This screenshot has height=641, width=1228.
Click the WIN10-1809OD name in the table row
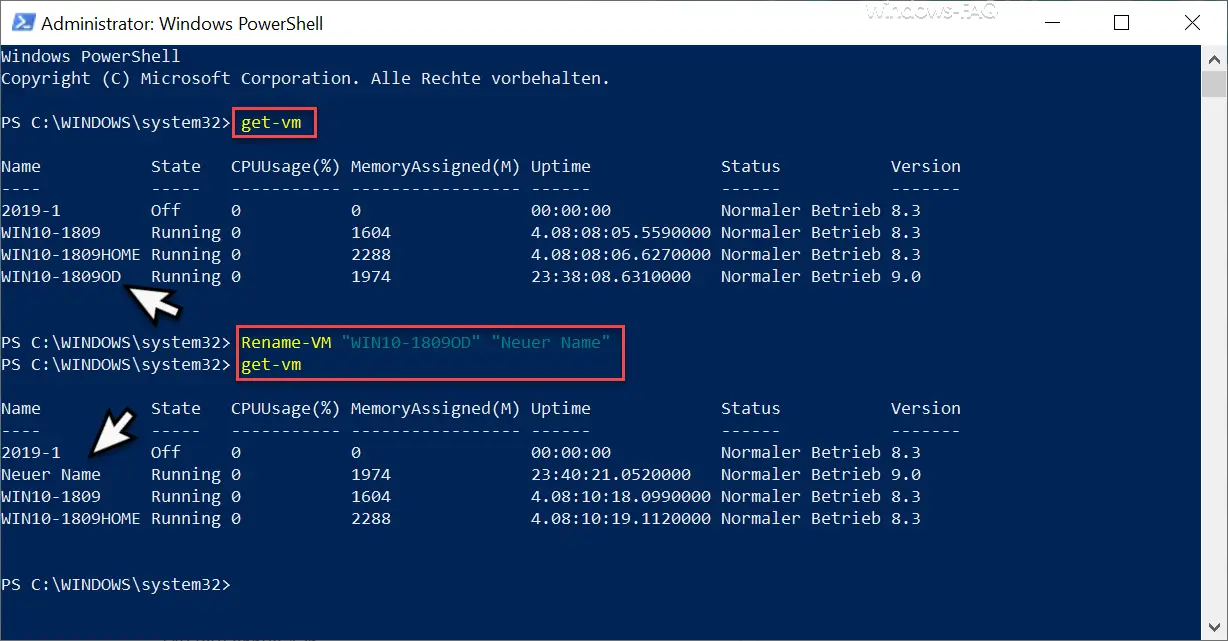(61, 277)
